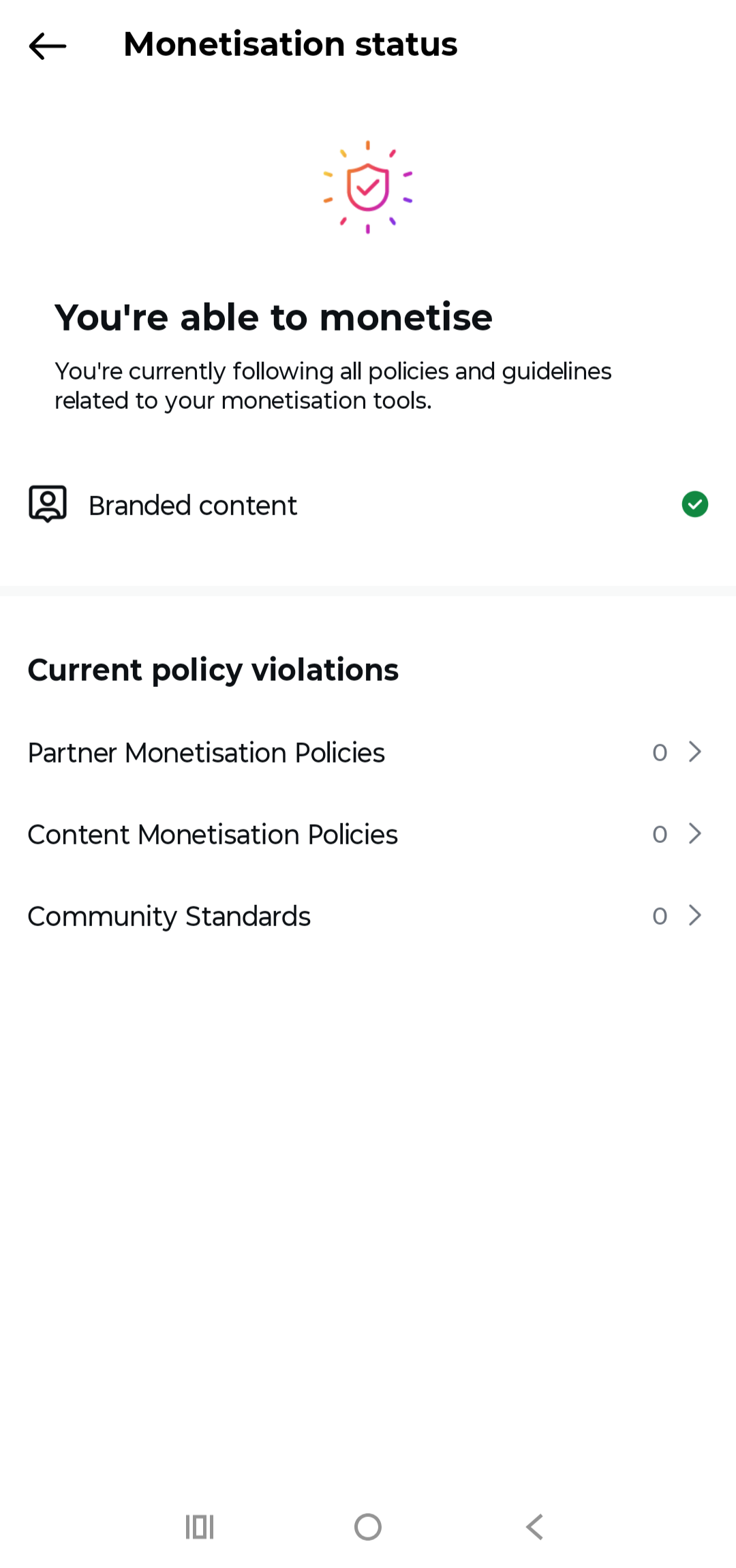Image resolution: width=736 pixels, height=1568 pixels.
Task: Open Community Standards violations
Action: click(169, 917)
